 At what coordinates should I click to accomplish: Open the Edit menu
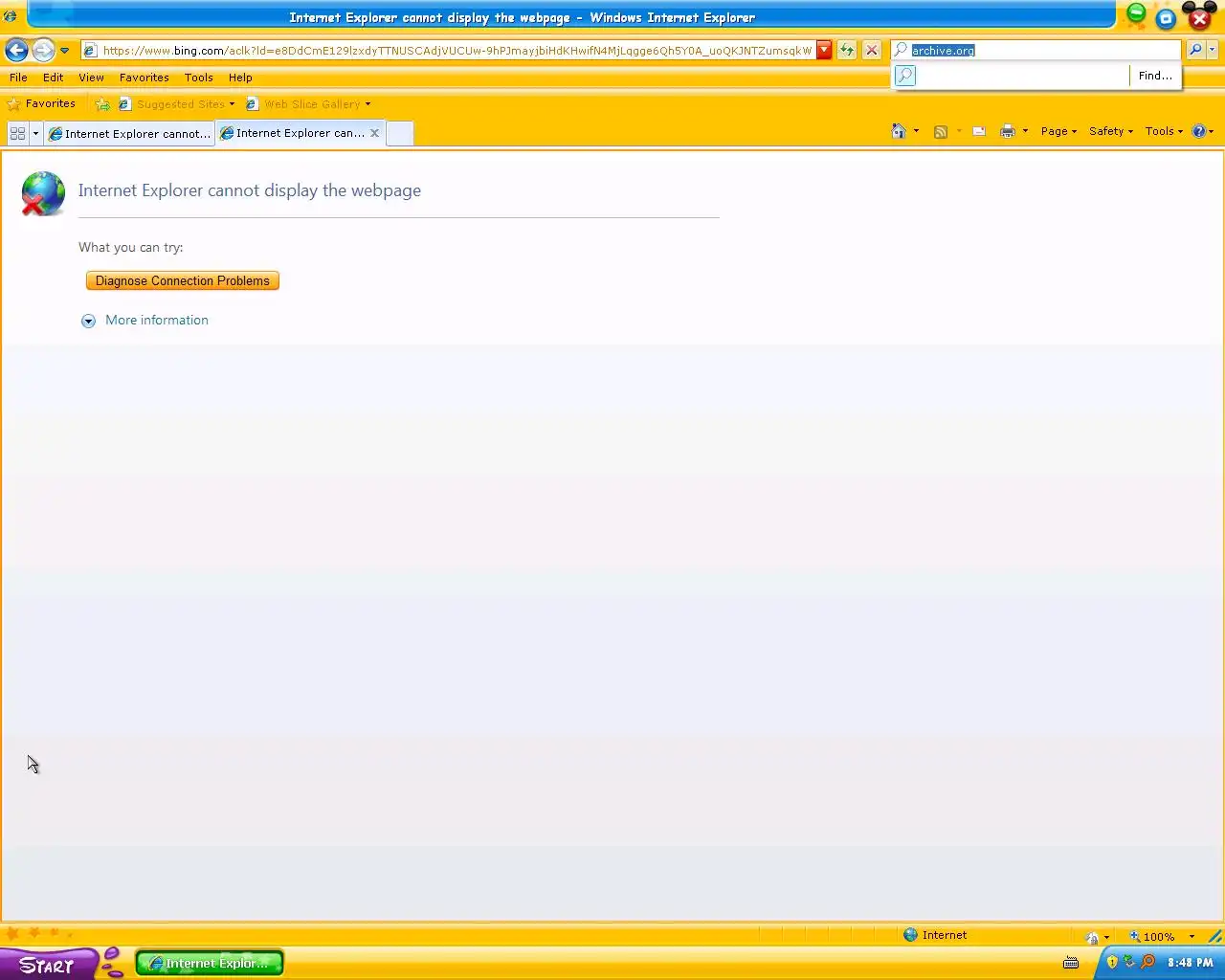54,78
